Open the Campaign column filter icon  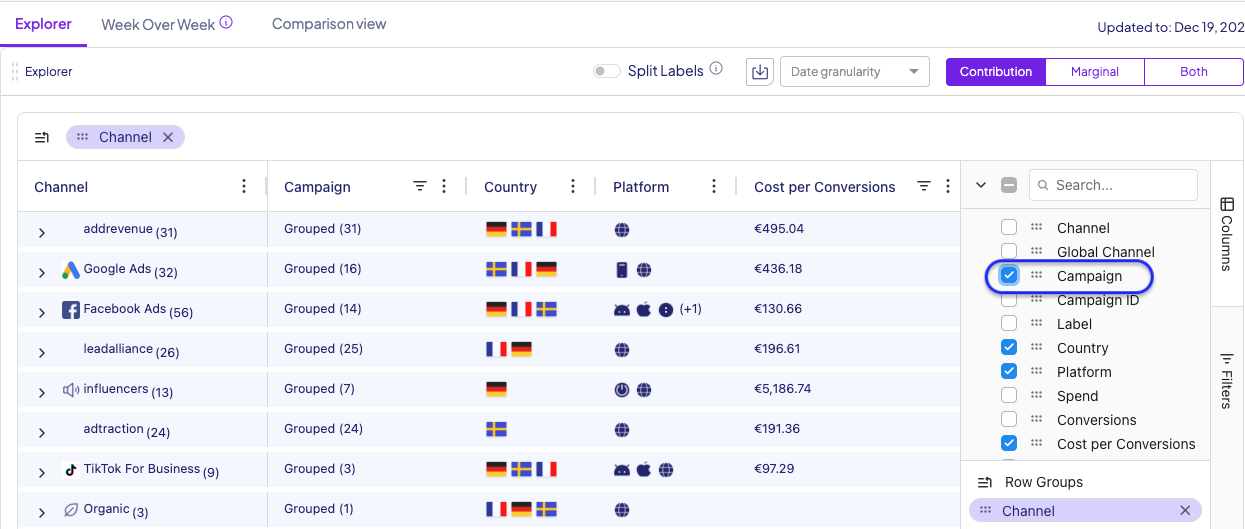(420, 187)
